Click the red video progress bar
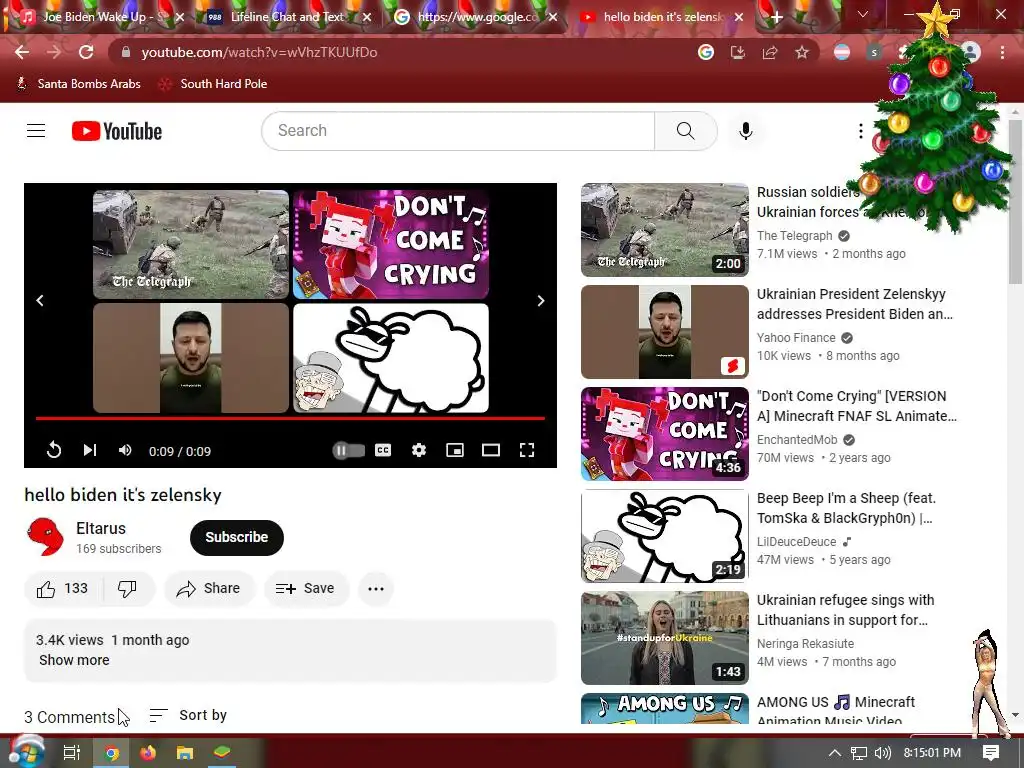Screen dimensions: 1024x768 coord(290,418)
